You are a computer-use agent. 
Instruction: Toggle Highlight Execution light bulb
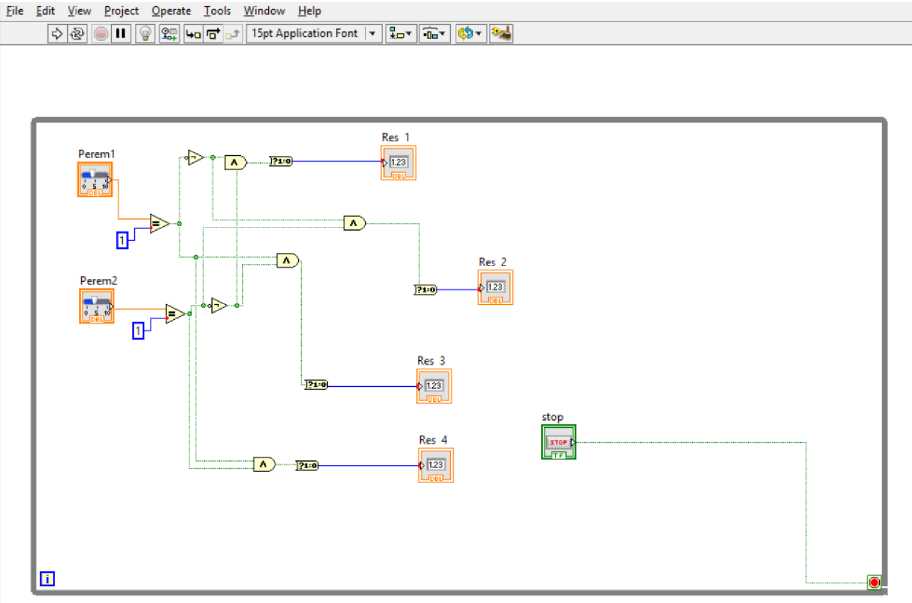click(145, 33)
